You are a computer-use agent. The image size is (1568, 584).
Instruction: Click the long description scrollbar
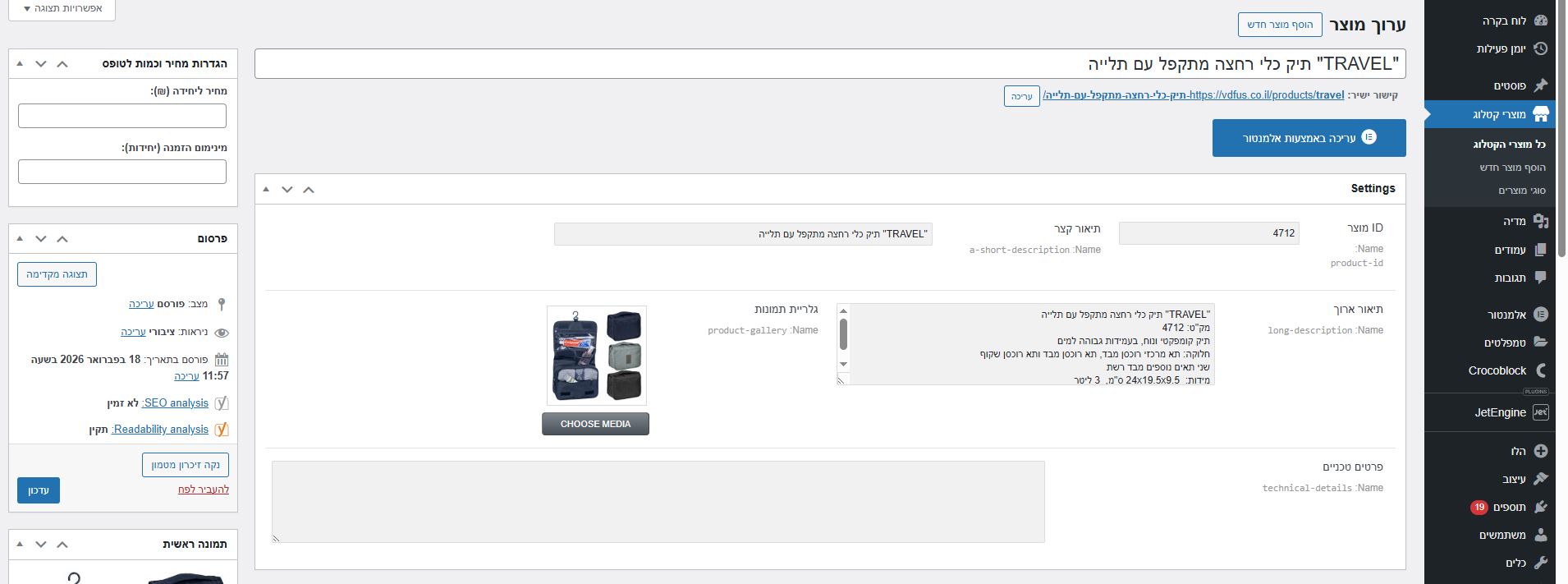843,335
